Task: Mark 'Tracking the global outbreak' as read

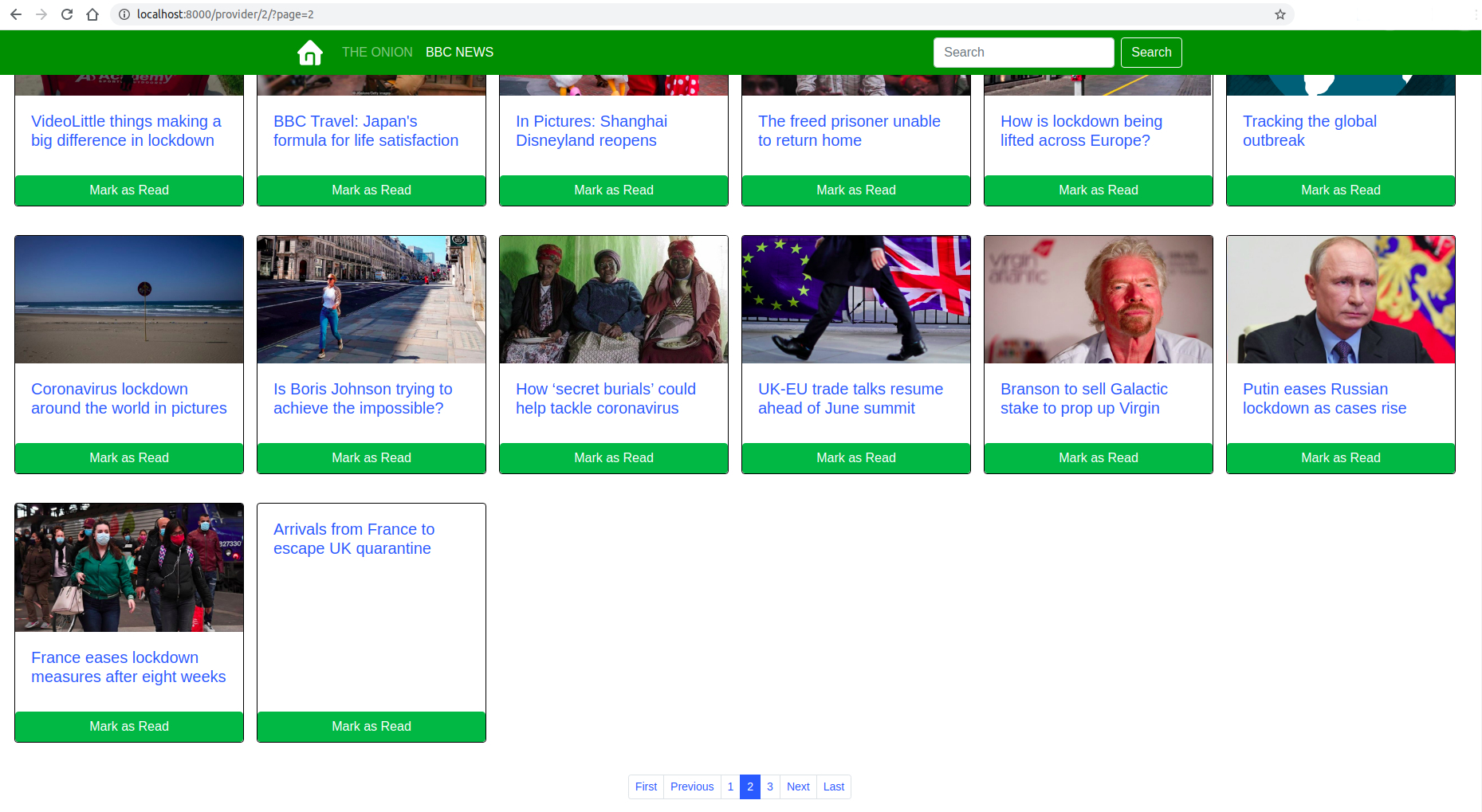Action: tap(1341, 190)
